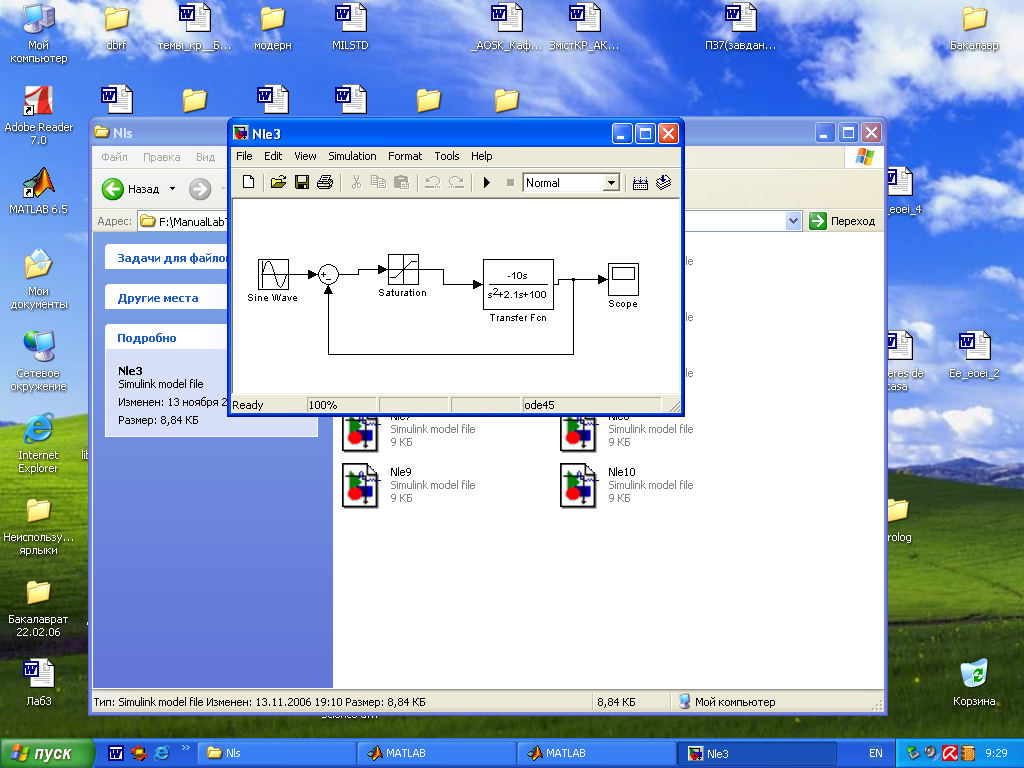
Task: Click the Назад back button in Nls Explorer
Action: click(131, 189)
